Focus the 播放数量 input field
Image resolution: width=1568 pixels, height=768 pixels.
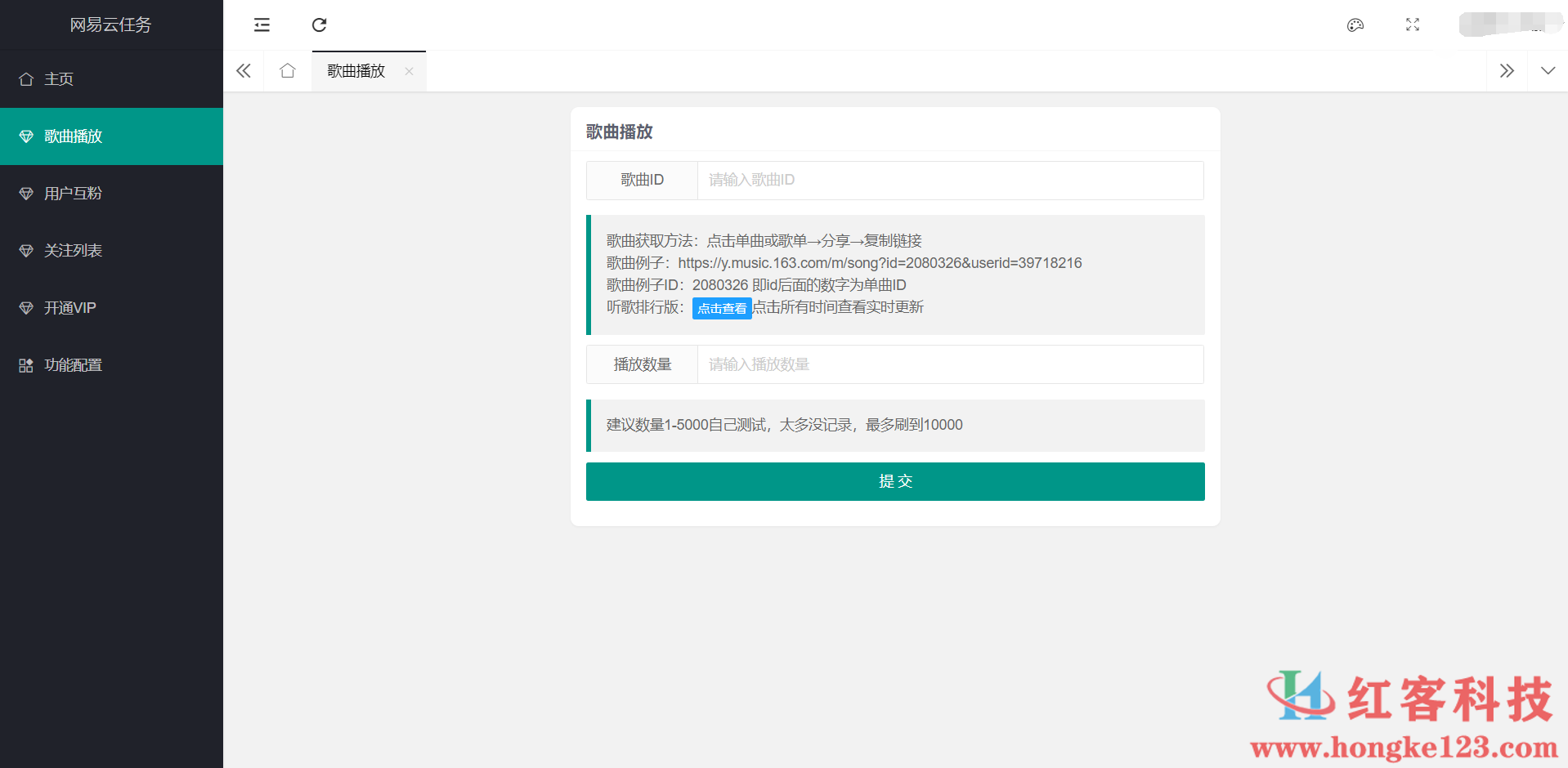pyautogui.click(x=949, y=364)
